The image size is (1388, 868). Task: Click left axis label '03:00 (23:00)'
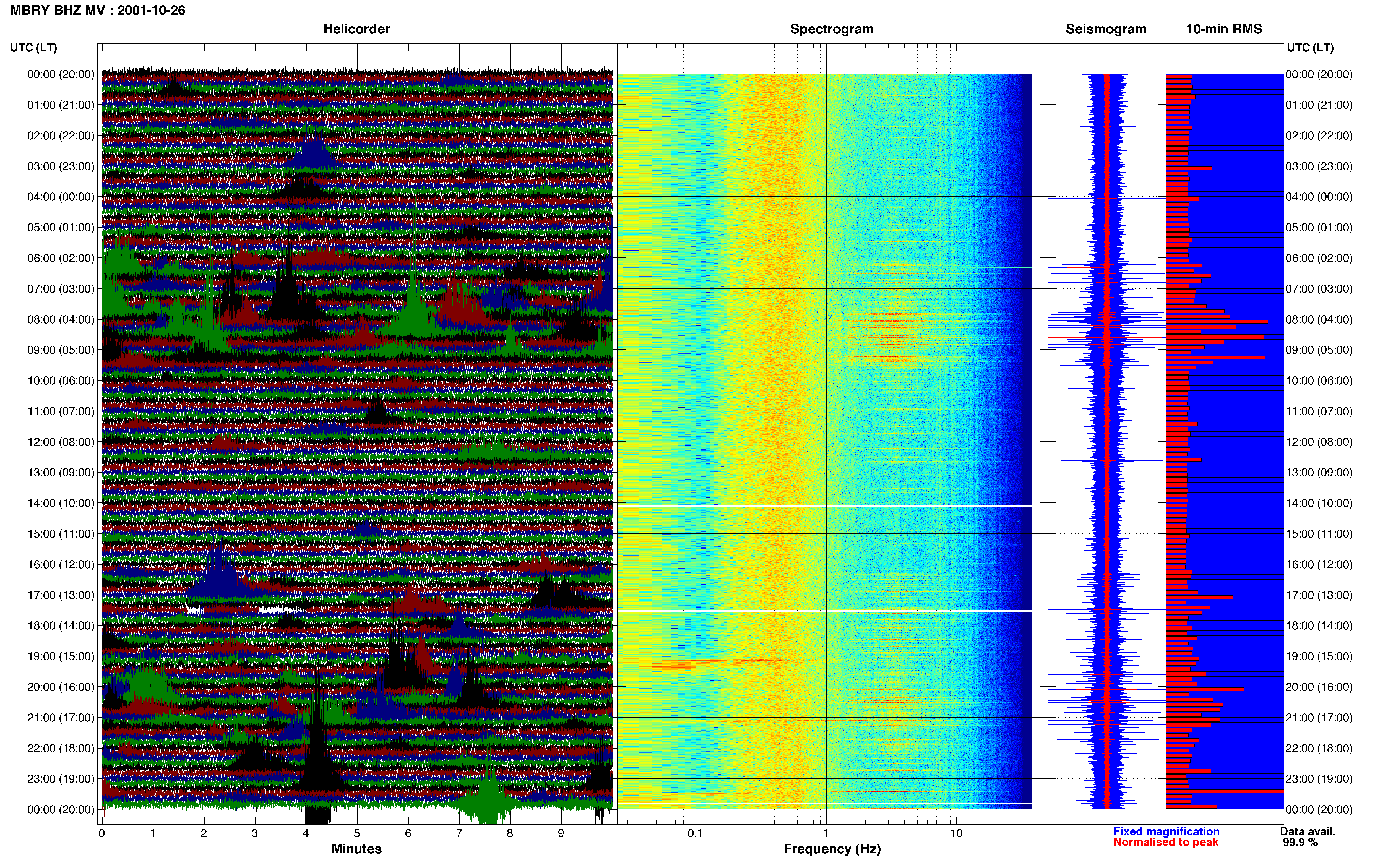pos(61,166)
